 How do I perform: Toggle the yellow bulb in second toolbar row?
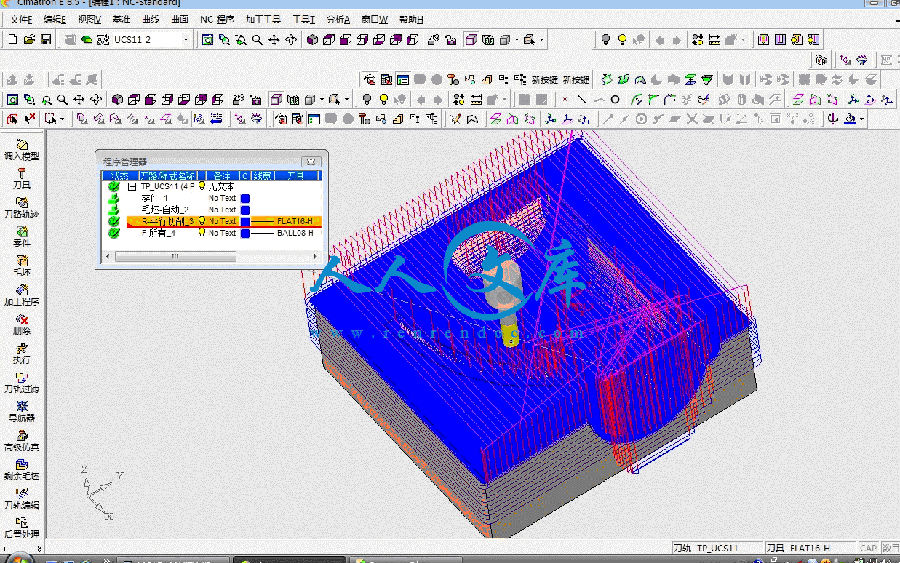[x=383, y=99]
